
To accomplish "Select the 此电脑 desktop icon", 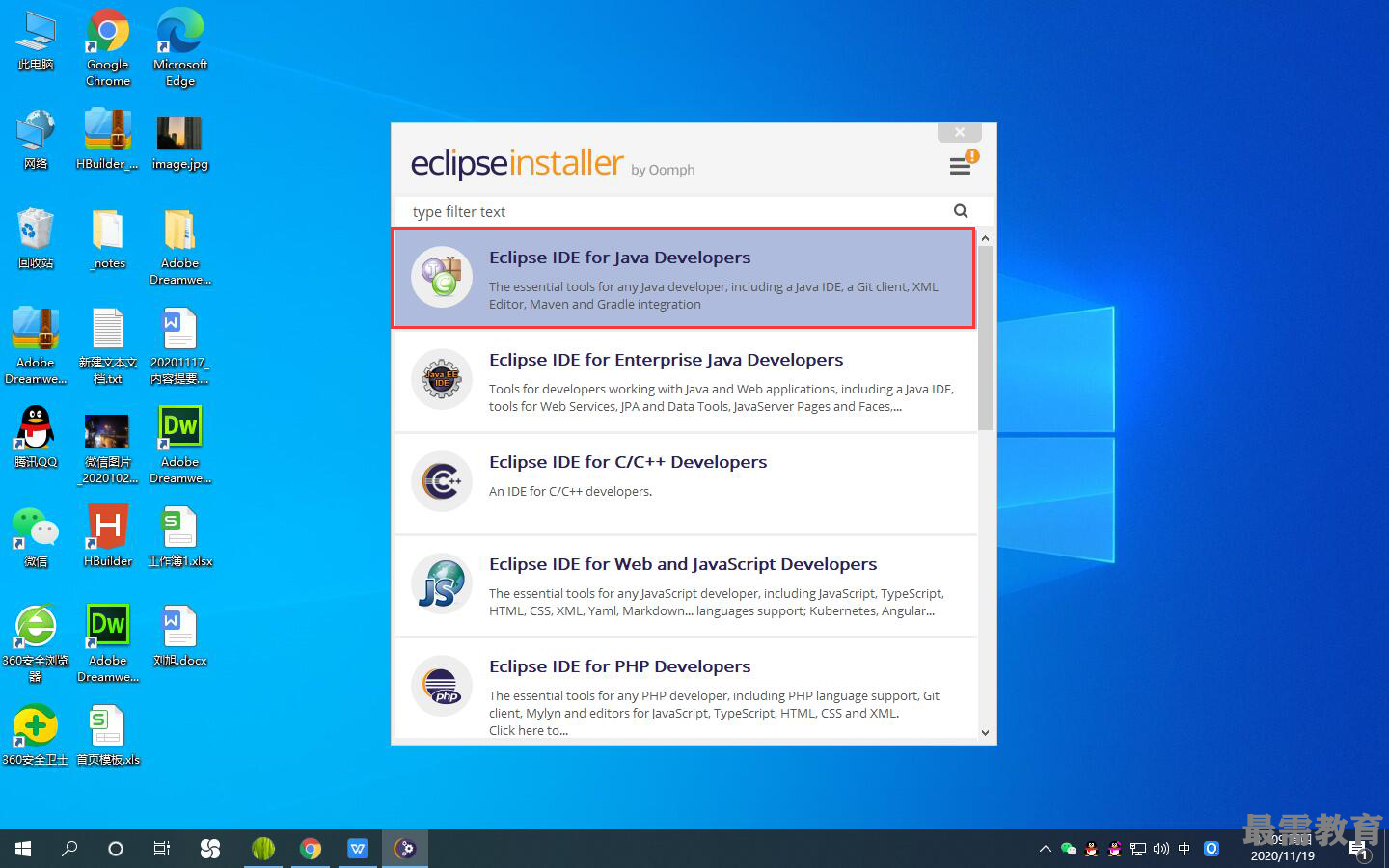I will [x=36, y=41].
